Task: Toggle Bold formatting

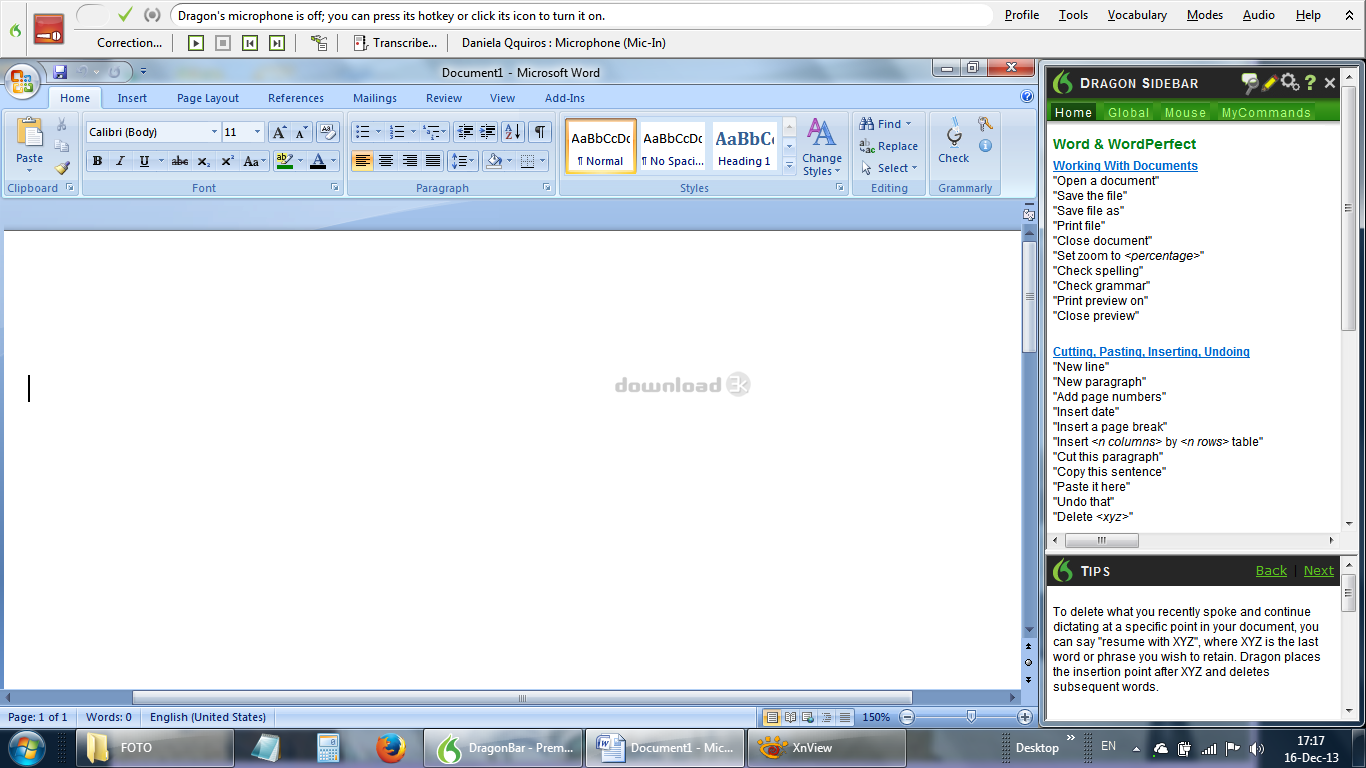Action: click(97, 161)
